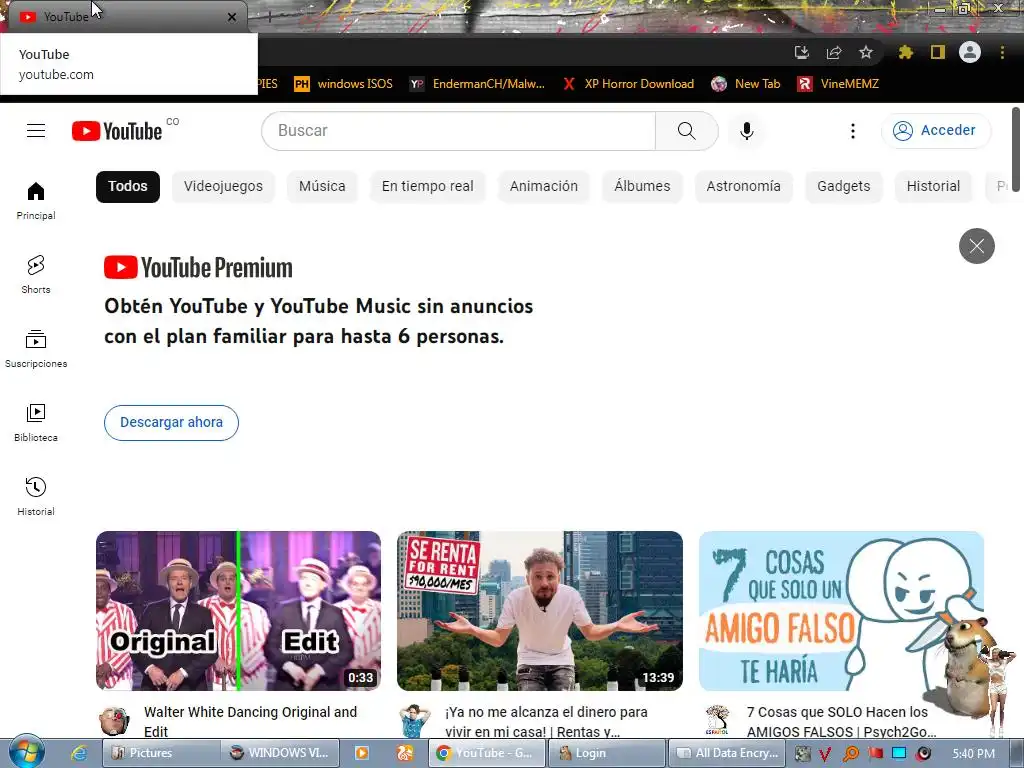The height and width of the screenshot is (768, 1024).
Task: Open the YouTube guide hamburger menu
Action: click(x=36, y=131)
